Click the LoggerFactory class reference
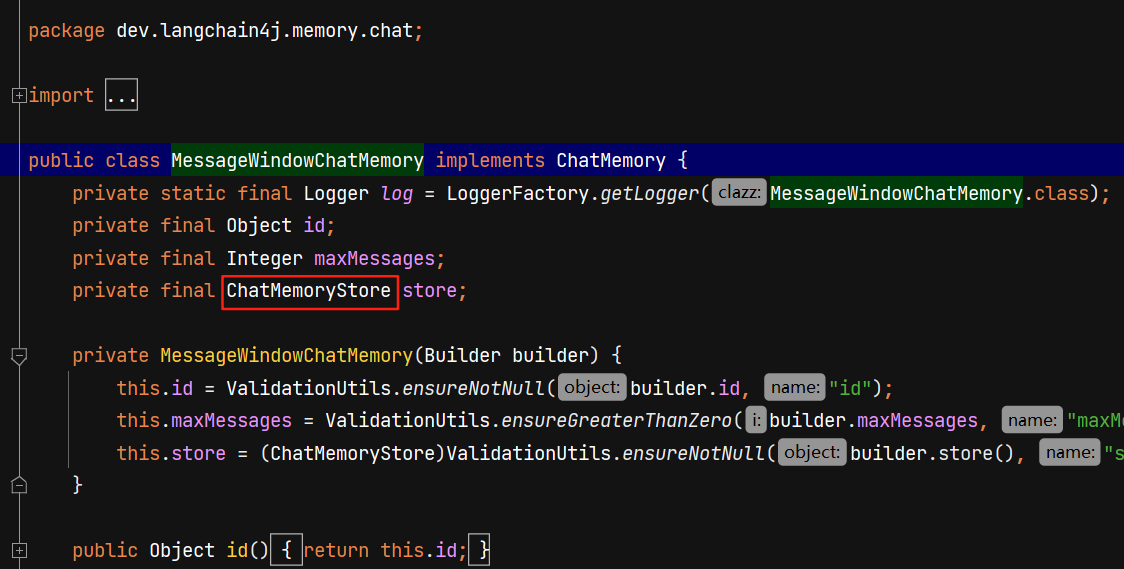1124x569 pixels. [518, 193]
